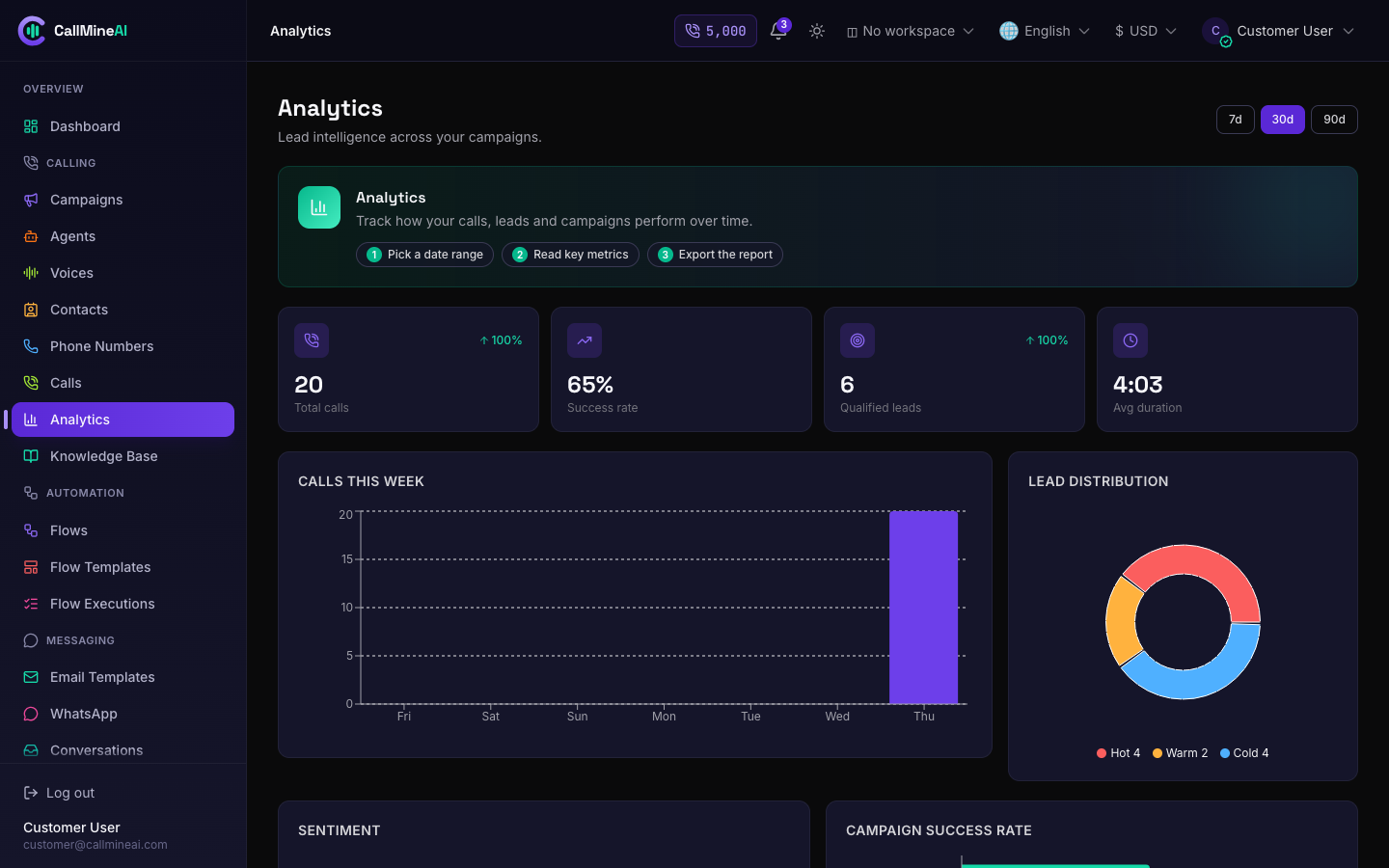1389x868 pixels.
Task: Click the Customer User avatar
Action: pos(1215,31)
